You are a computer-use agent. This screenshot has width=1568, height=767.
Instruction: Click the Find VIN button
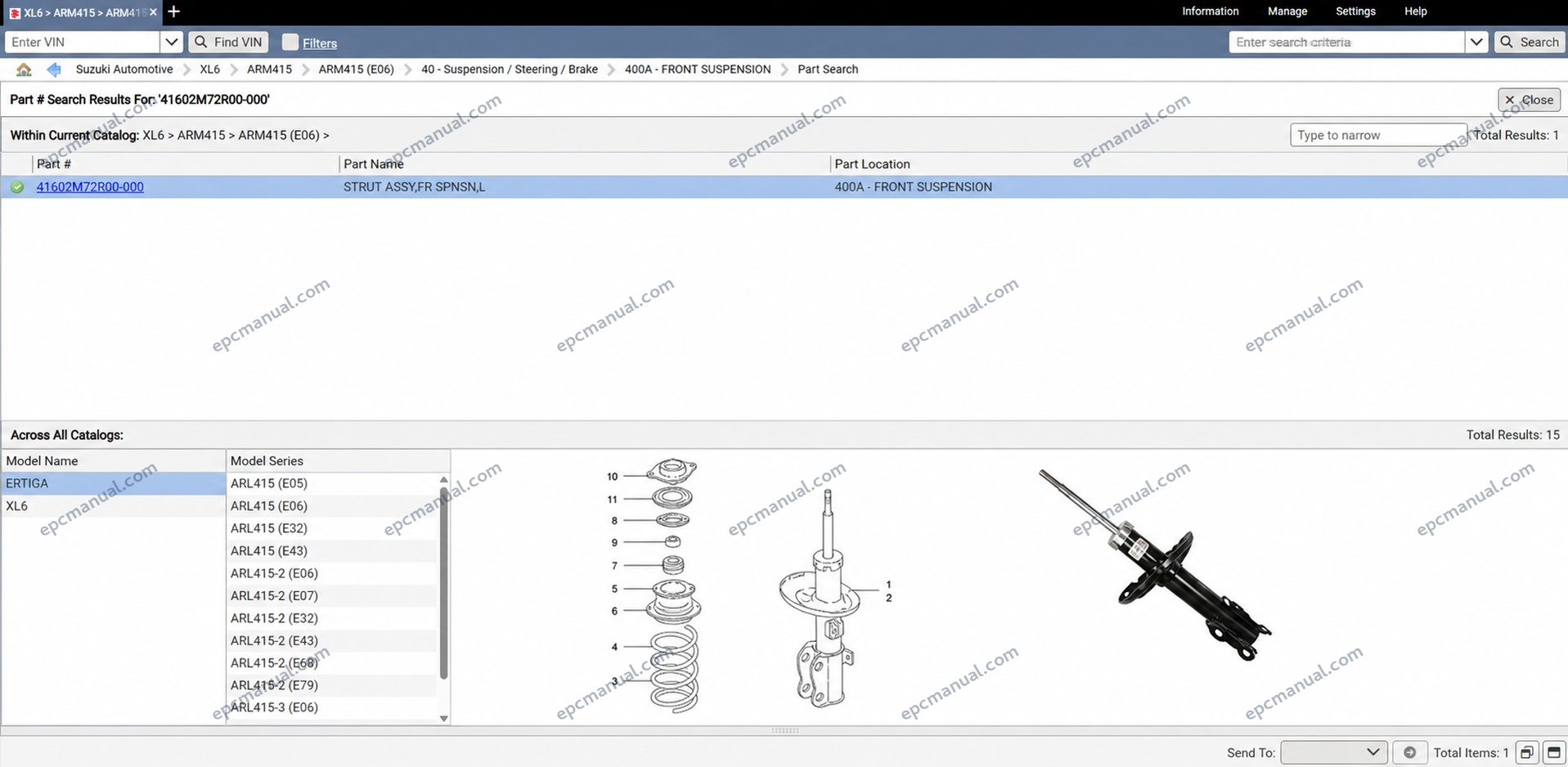(229, 42)
